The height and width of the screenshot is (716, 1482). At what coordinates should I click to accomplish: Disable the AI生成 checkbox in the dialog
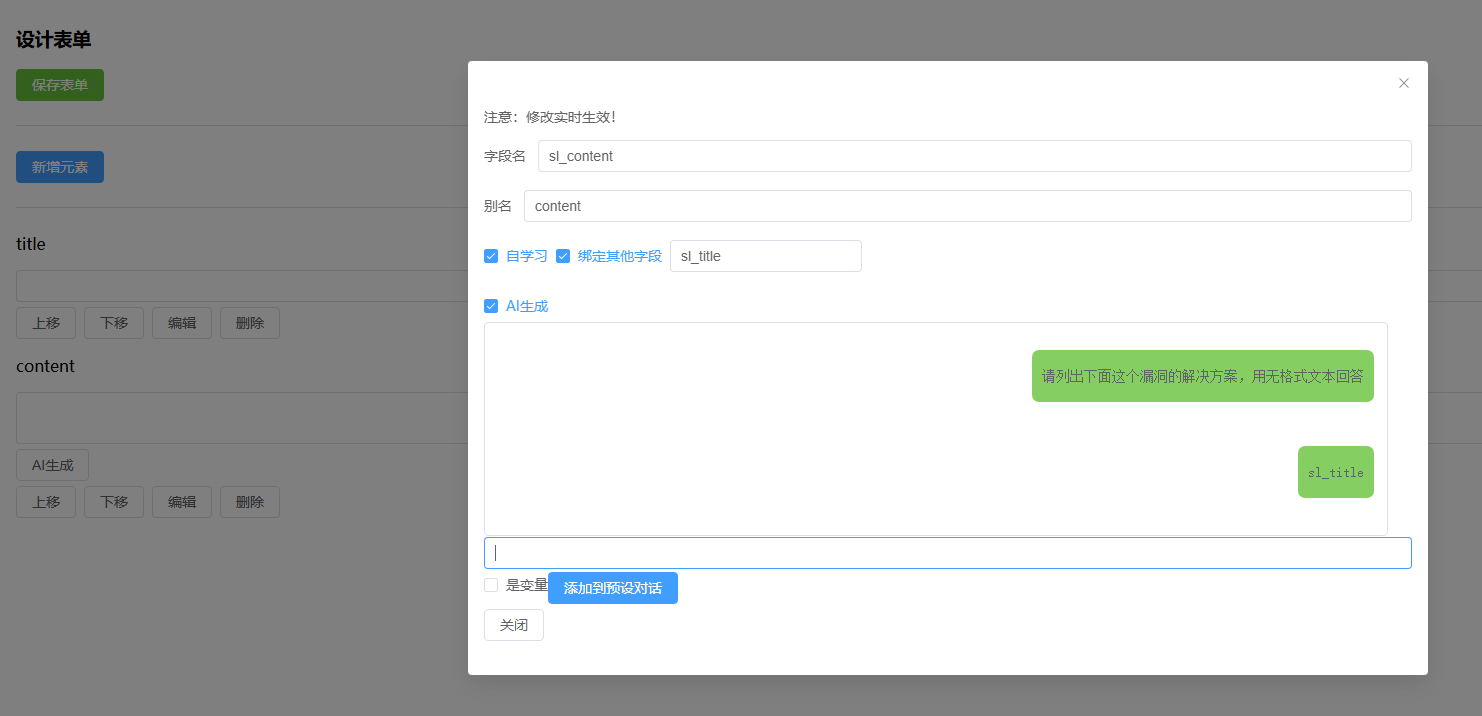pos(491,306)
